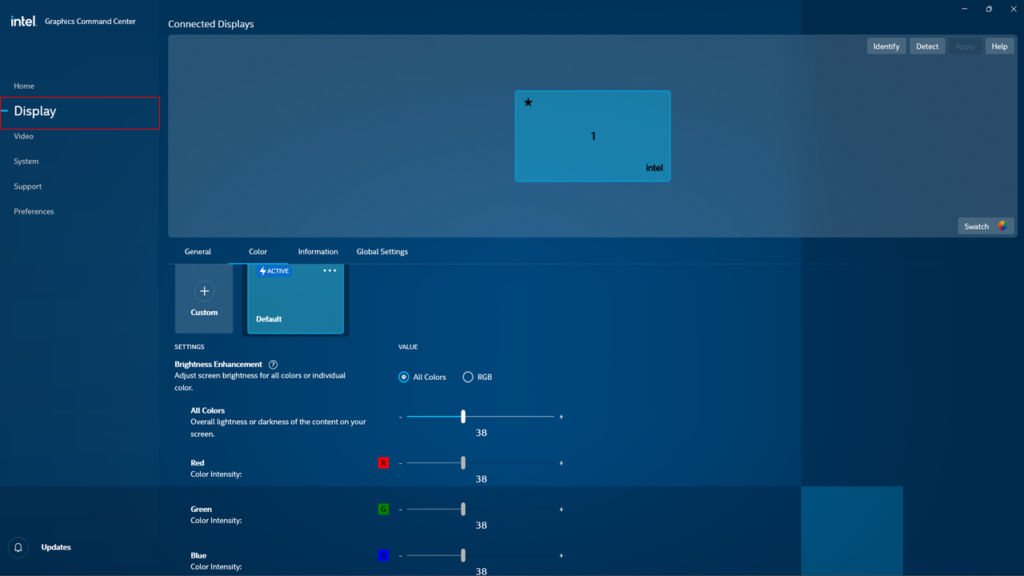The height and width of the screenshot is (576, 1024).
Task: Click the Green color intensity slider handle
Action: tap(463, 509)
